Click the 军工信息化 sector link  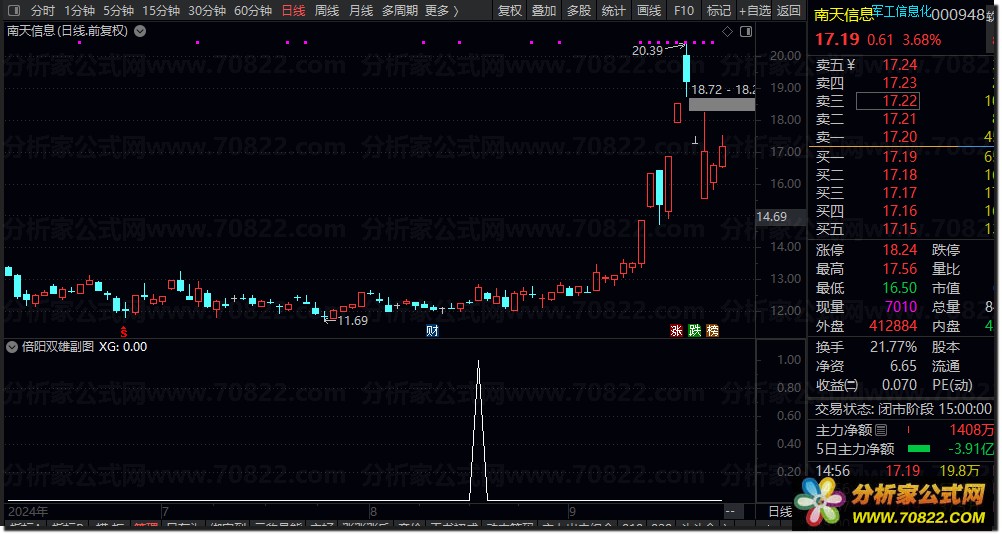click(902, 11)
